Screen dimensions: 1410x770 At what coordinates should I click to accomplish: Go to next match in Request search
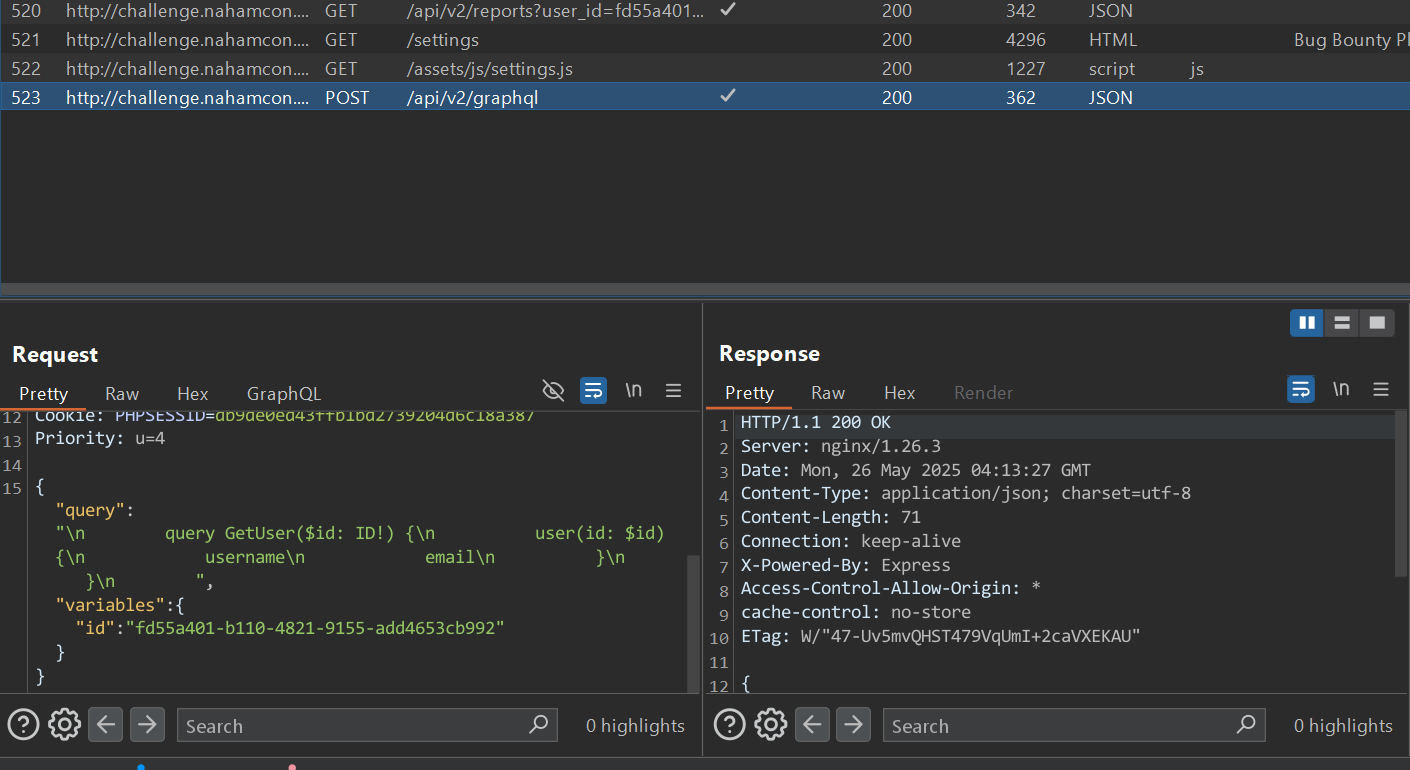(147, 724)
